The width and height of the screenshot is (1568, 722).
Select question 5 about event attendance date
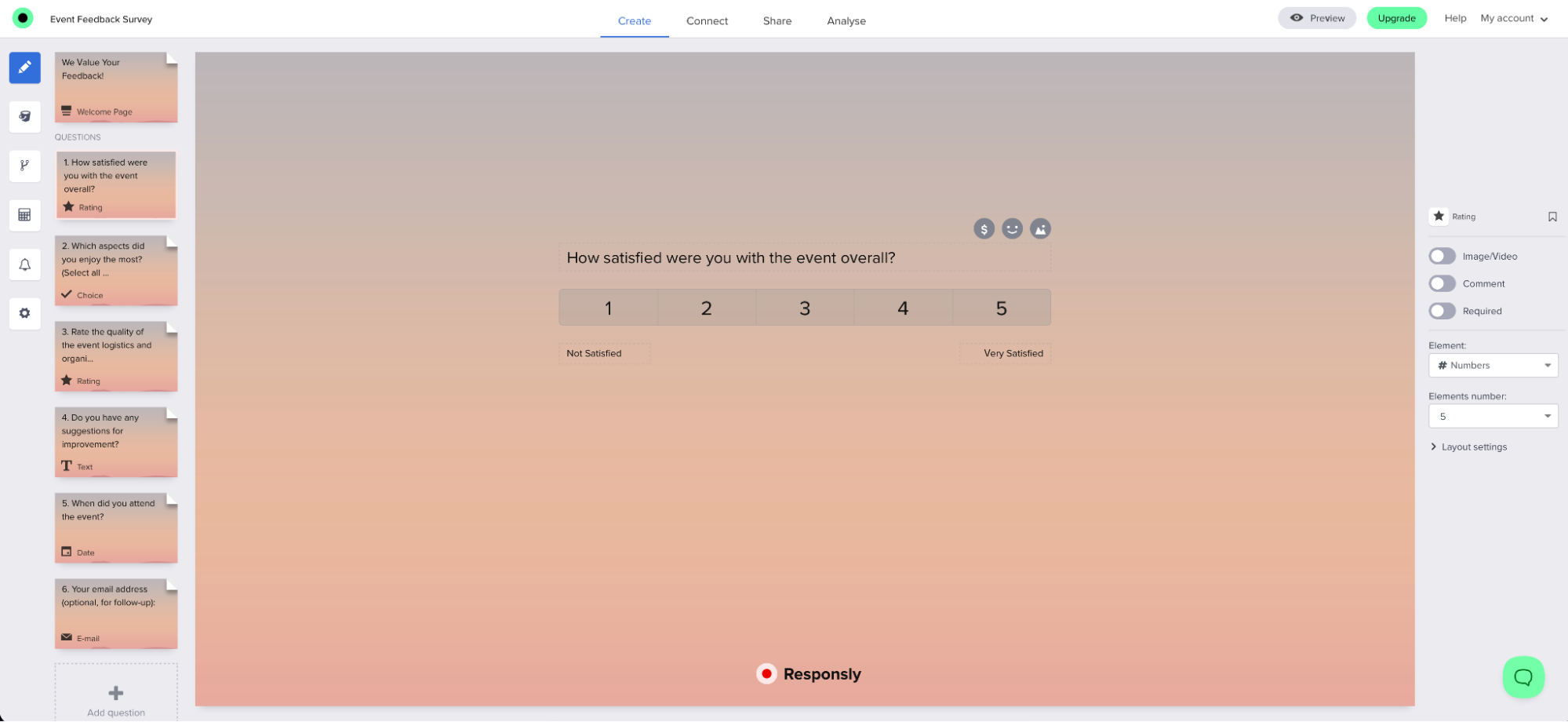tap(115, 527)
